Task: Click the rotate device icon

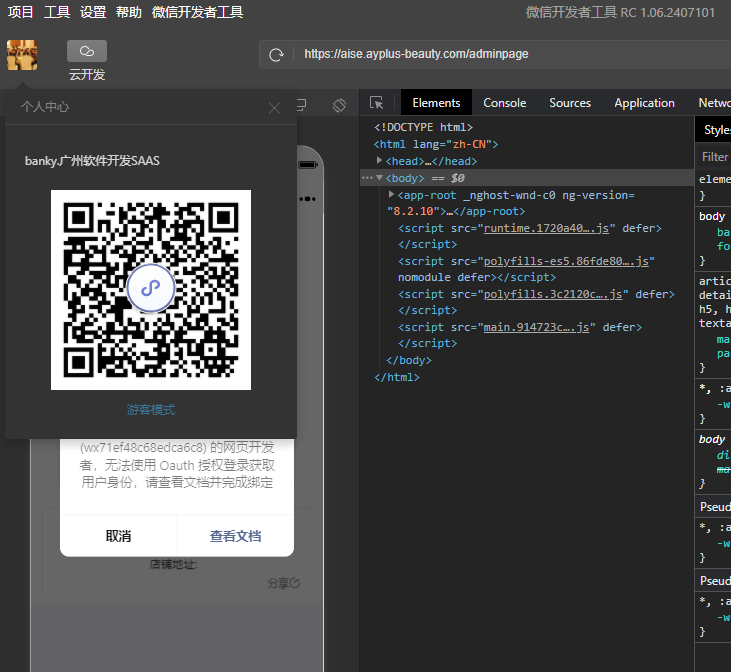Action: 339,105
